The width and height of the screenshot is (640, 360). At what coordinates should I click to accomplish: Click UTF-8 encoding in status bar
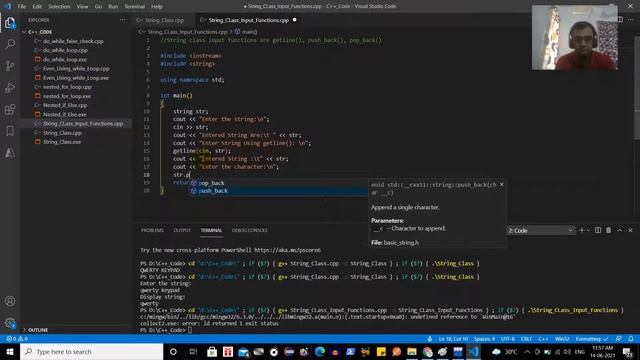coord(508,339)
